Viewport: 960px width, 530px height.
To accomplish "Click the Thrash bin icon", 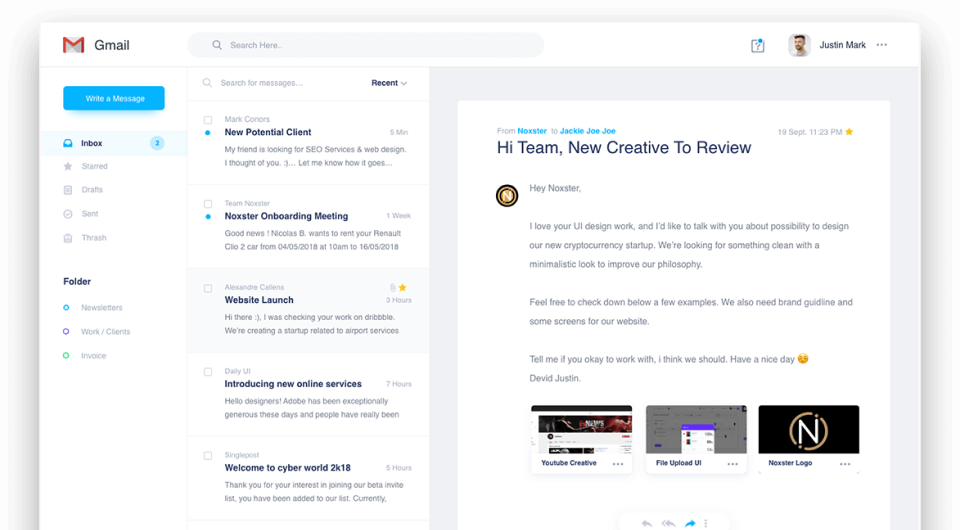I will pyautogui.click(x=68, y=237).
